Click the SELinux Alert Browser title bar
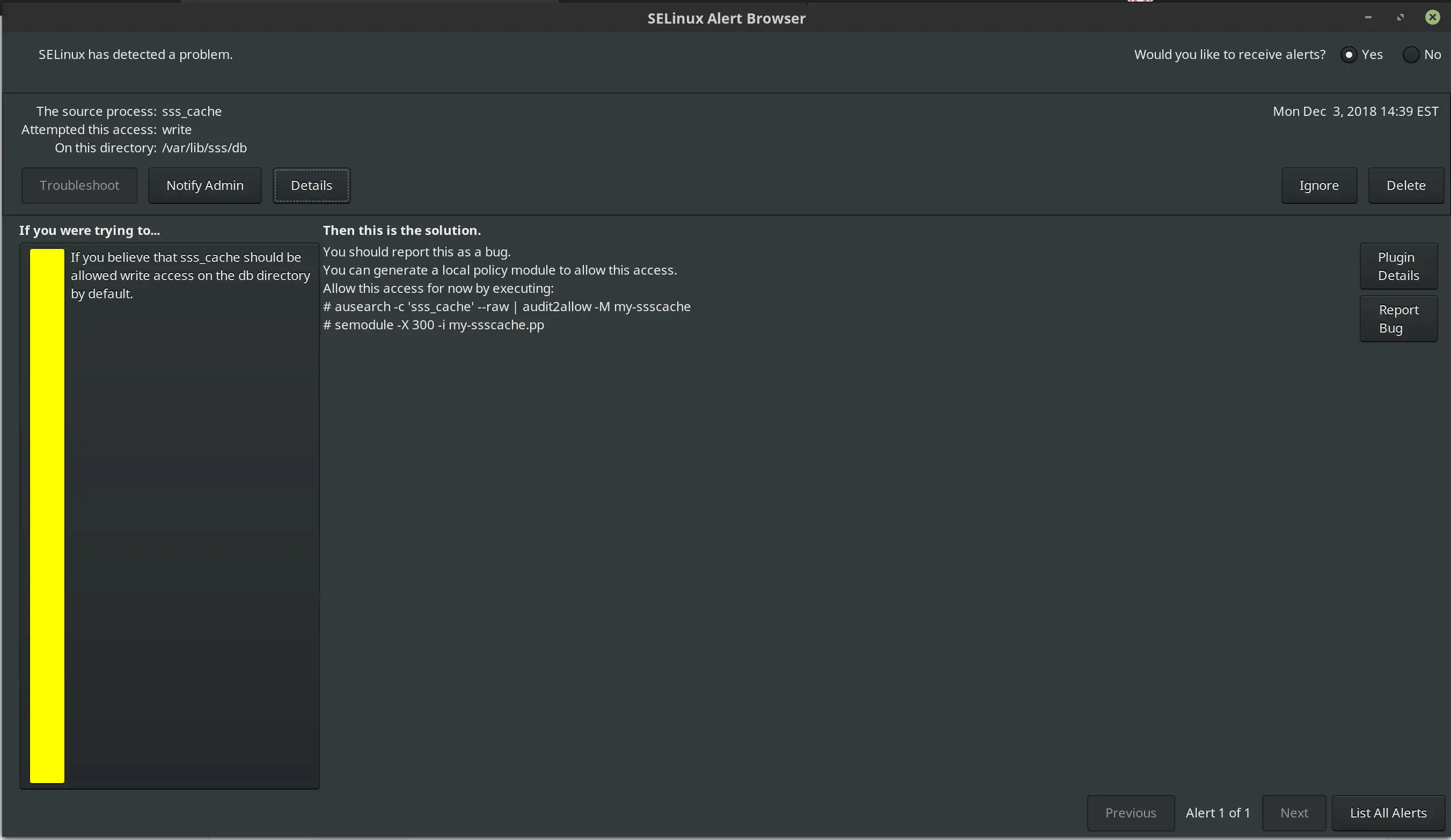Screen dimensions: 1451x840 point(726,18)
